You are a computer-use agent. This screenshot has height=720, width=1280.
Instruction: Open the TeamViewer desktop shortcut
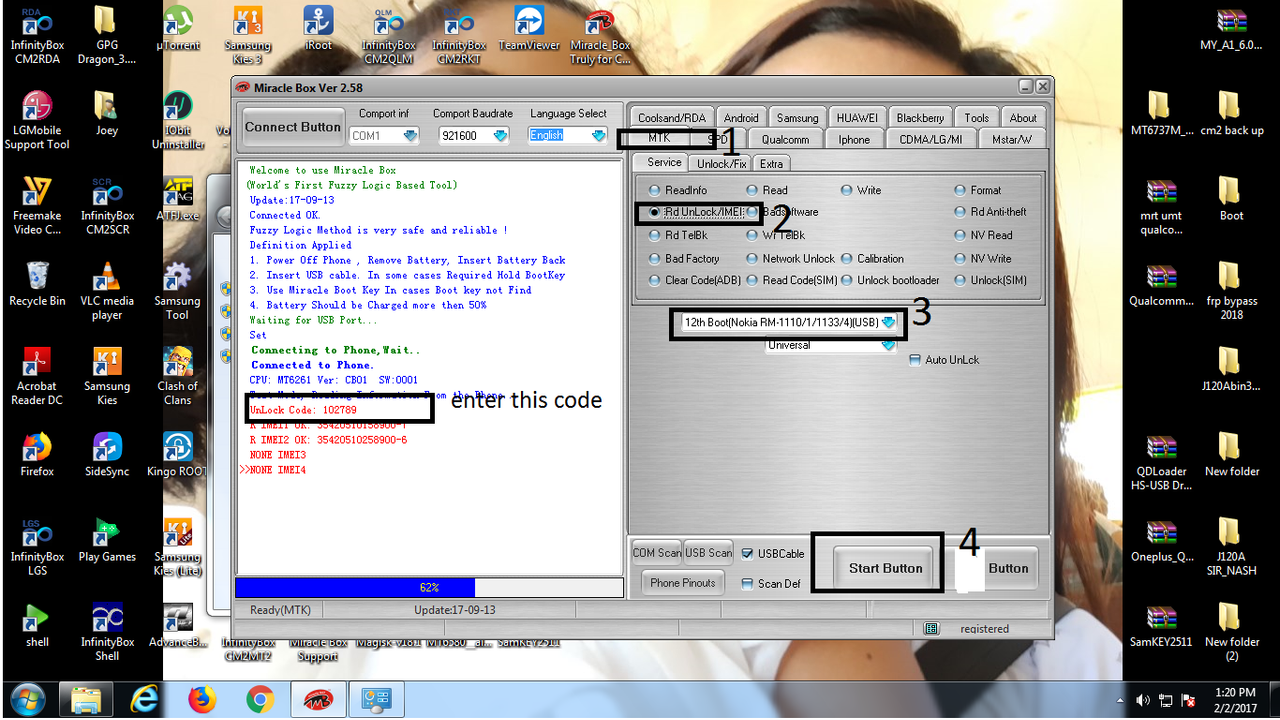point(529,28)
